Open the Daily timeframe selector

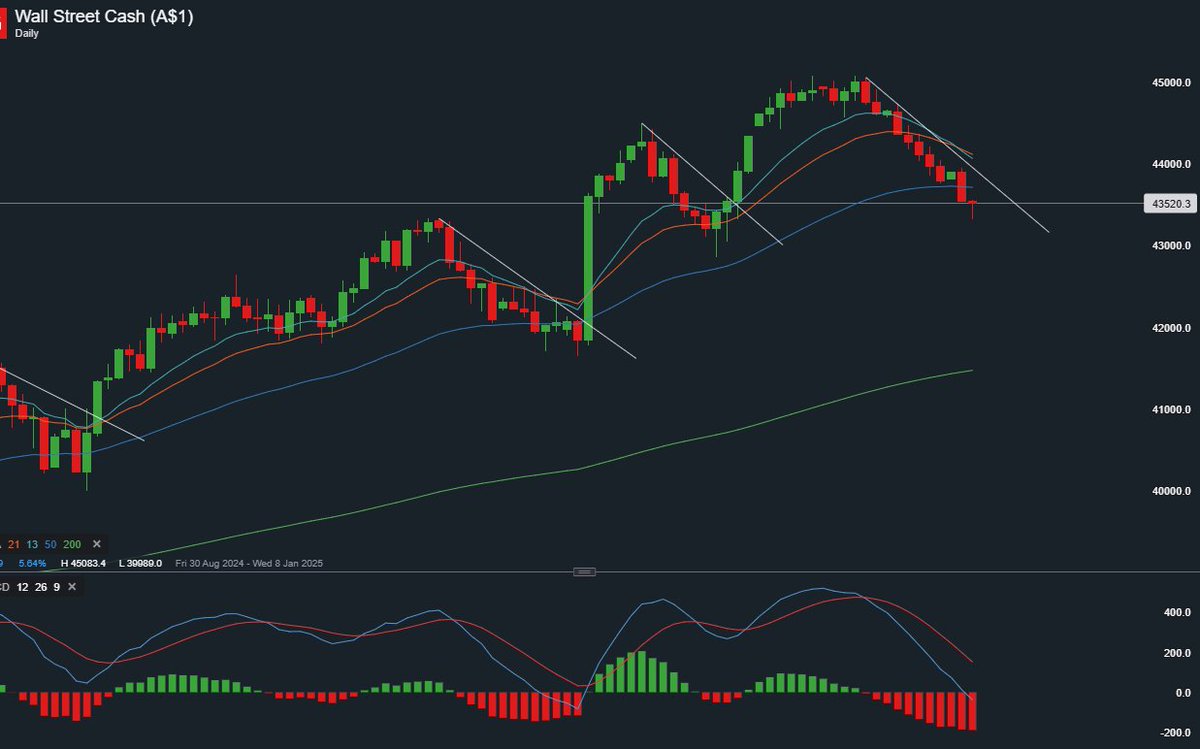click(26, 32)
